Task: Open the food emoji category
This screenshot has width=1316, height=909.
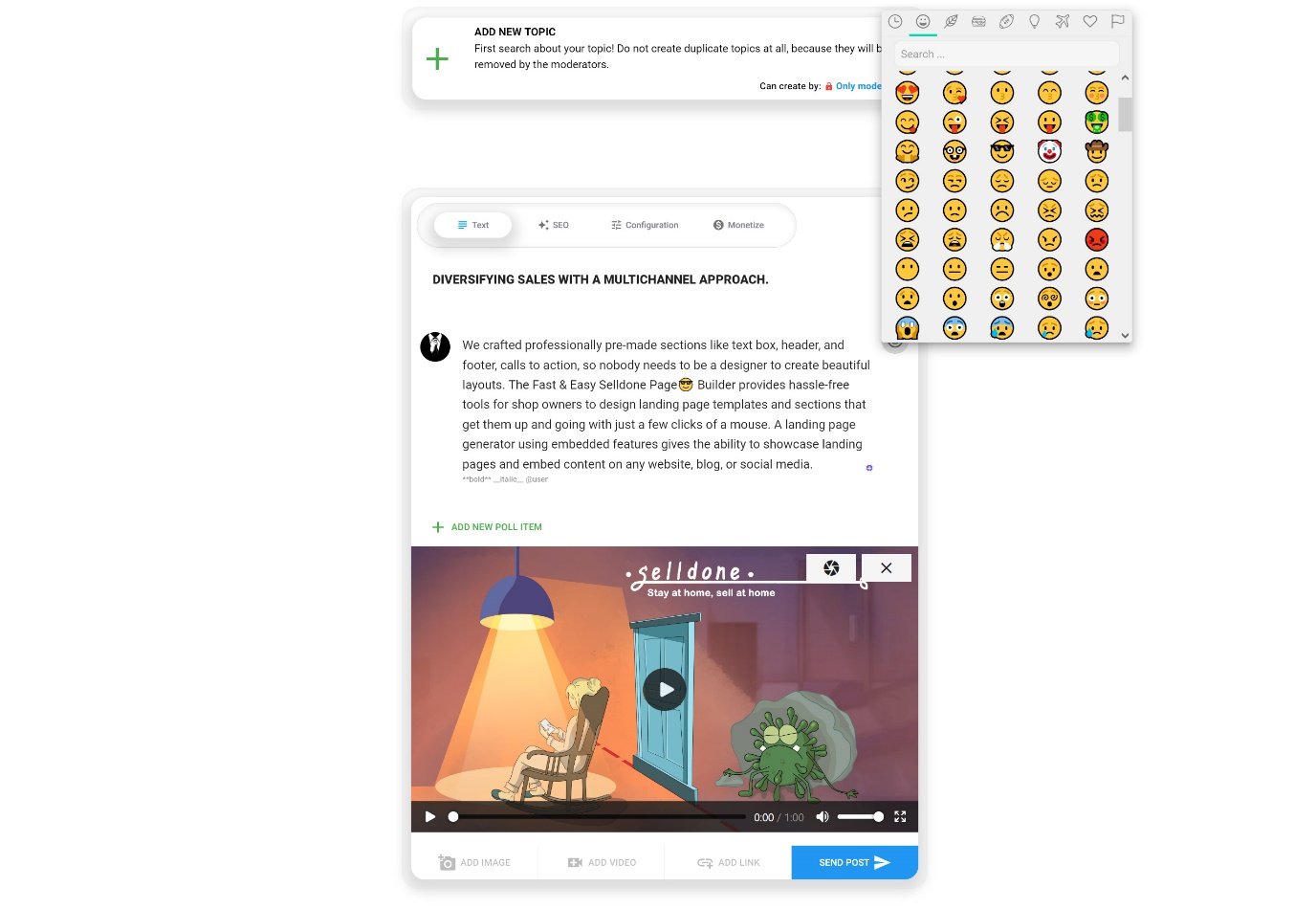Action: point(978,21)
